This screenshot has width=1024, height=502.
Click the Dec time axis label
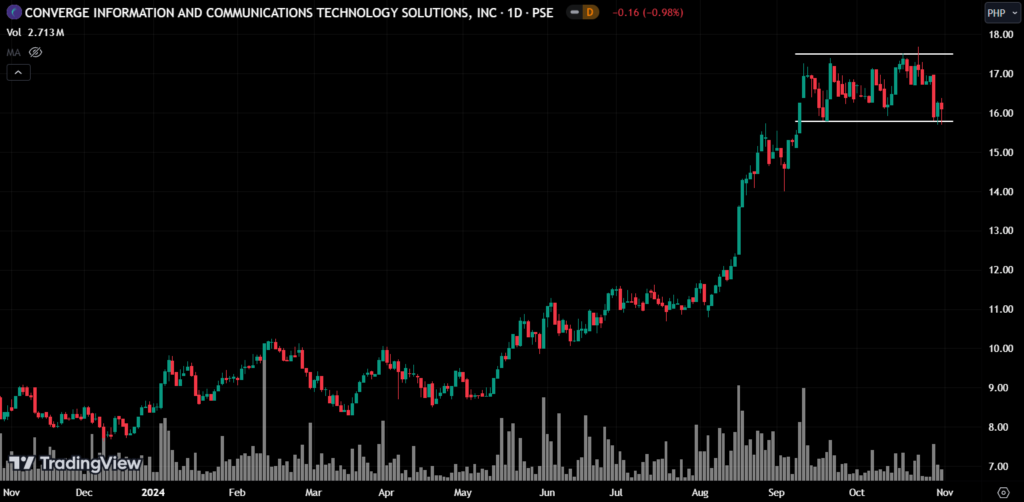point(83,492)
